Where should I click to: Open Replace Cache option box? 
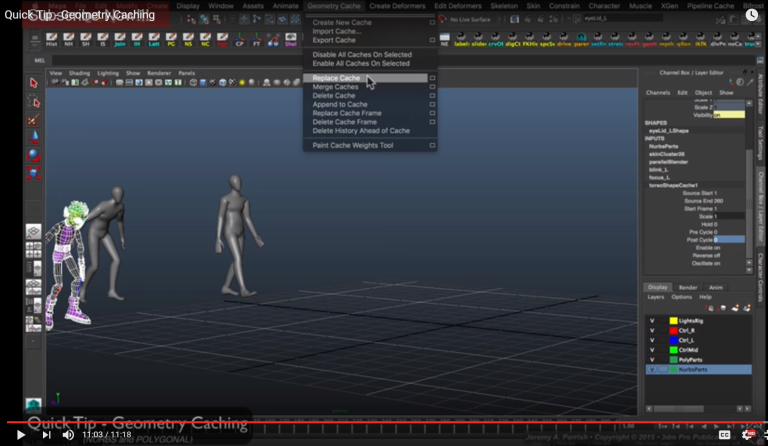(432, 78)
